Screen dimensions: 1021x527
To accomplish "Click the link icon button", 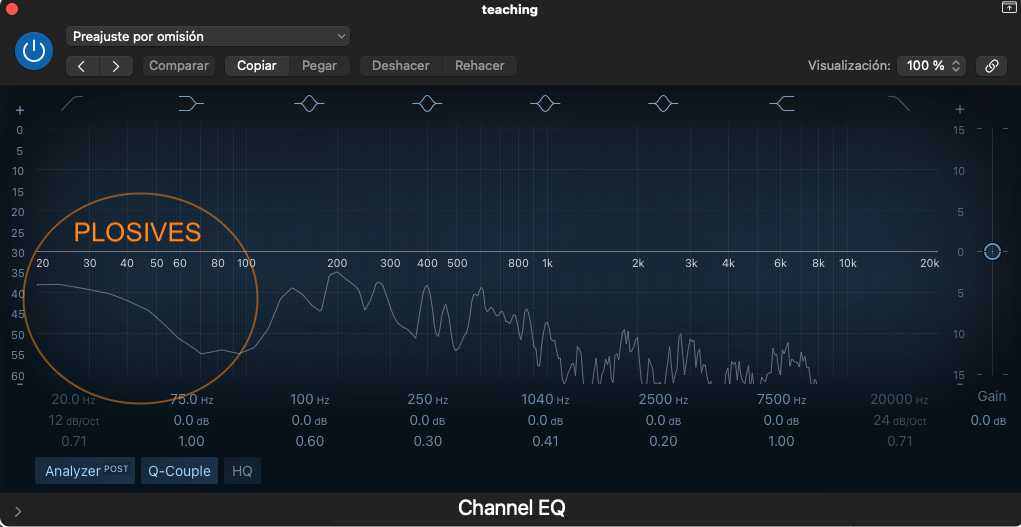I will click(x=991, y=66).
